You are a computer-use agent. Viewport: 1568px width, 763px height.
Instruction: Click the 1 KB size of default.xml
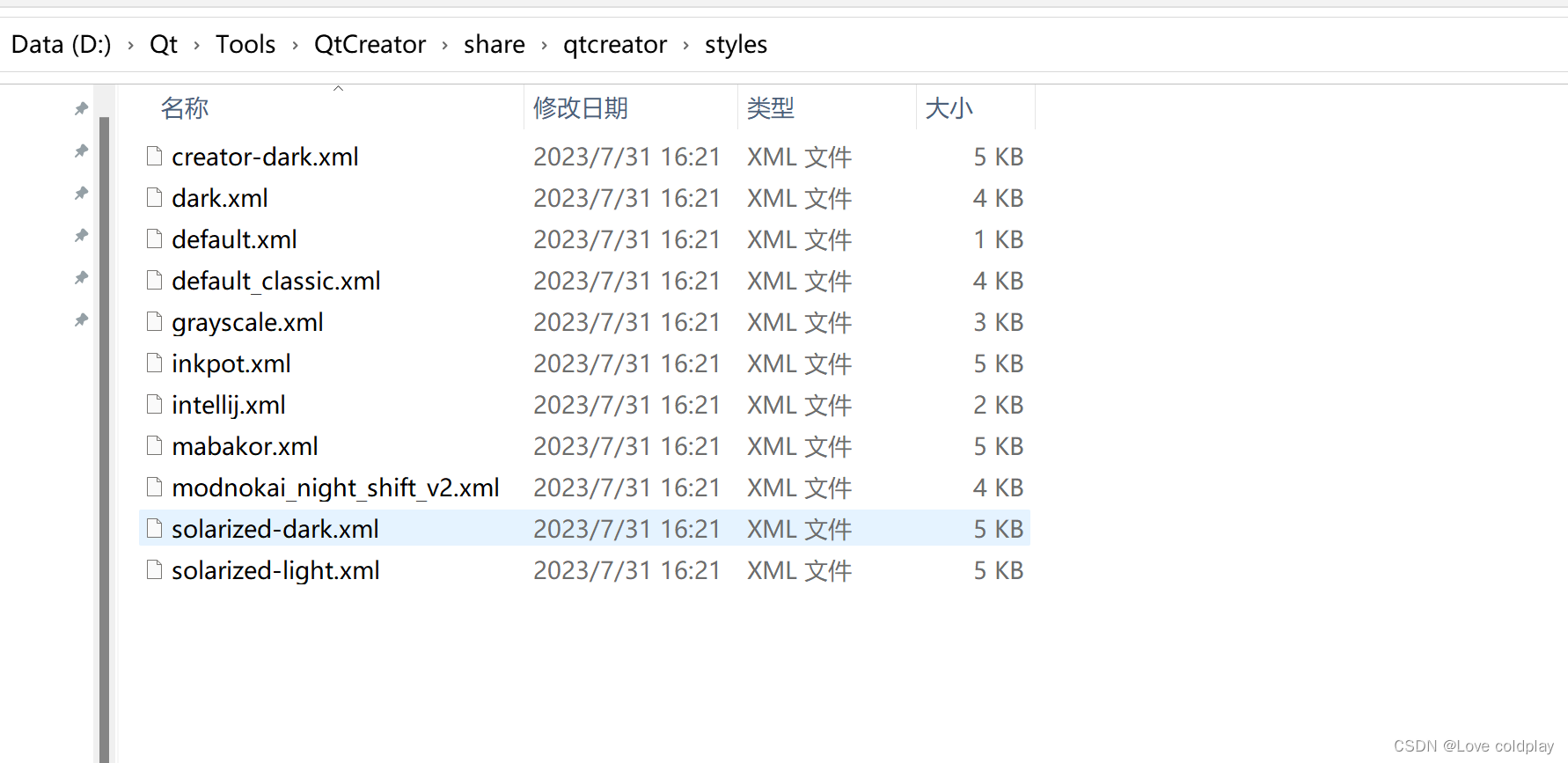(x=999, y=239)
